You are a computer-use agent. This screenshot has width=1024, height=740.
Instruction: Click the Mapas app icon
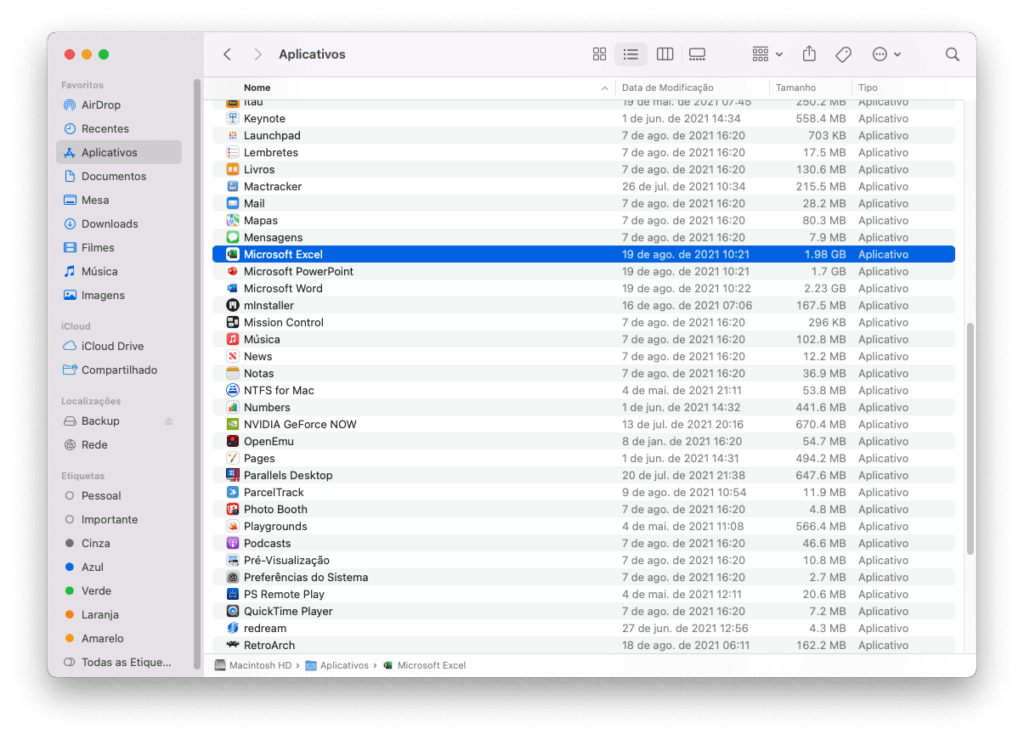pos(232,220)
